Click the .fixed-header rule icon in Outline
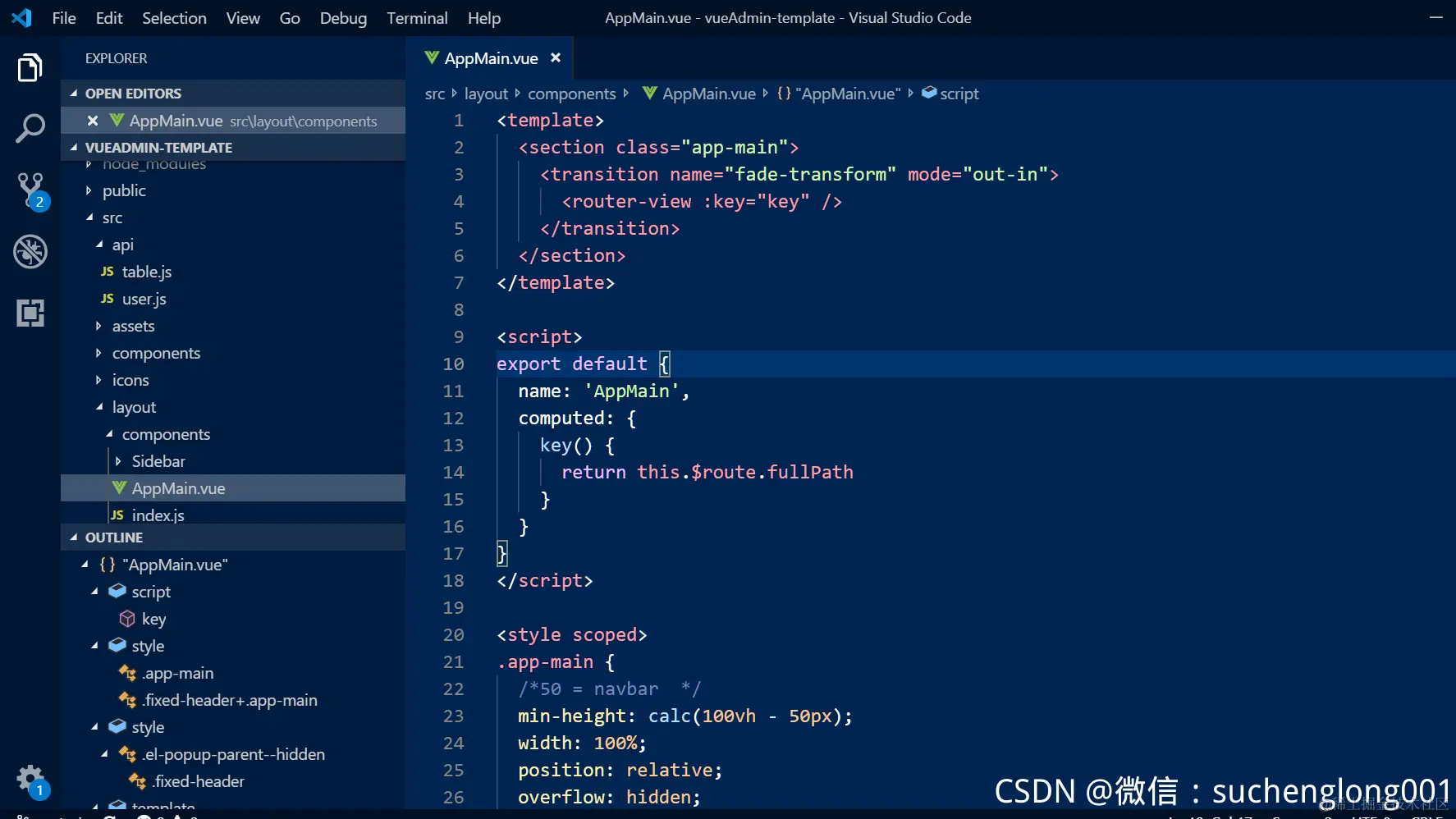The image size is (1456, 819). pos(137,781)
